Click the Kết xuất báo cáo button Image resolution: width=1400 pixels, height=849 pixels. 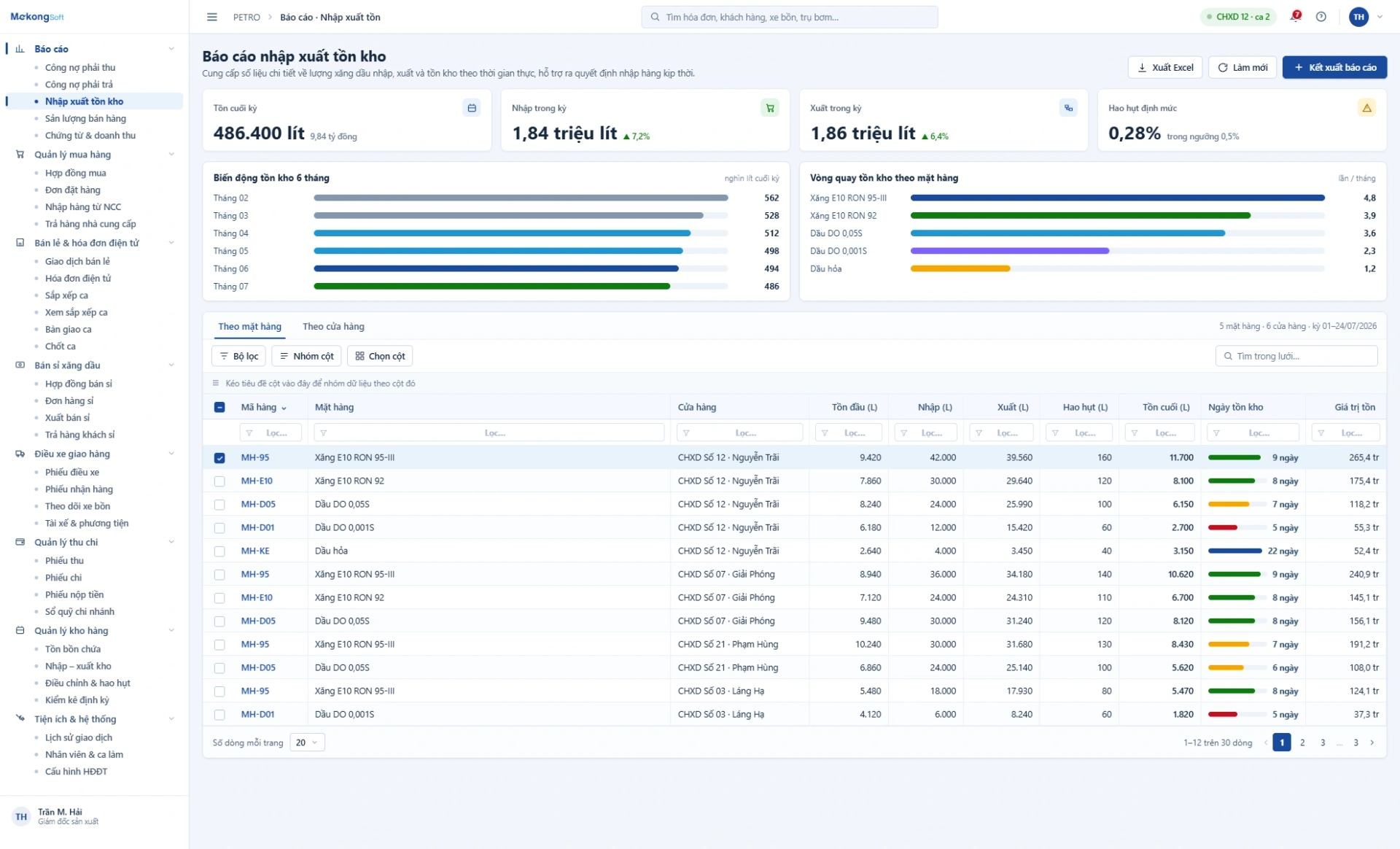(x=1334, y=68)
